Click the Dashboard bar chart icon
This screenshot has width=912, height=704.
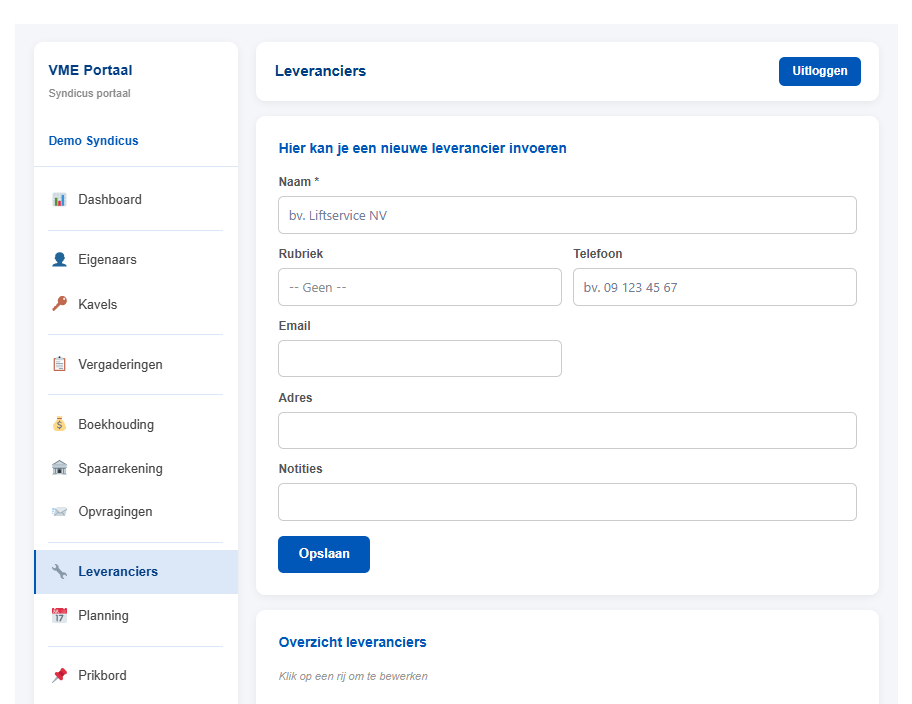point(59,200)
